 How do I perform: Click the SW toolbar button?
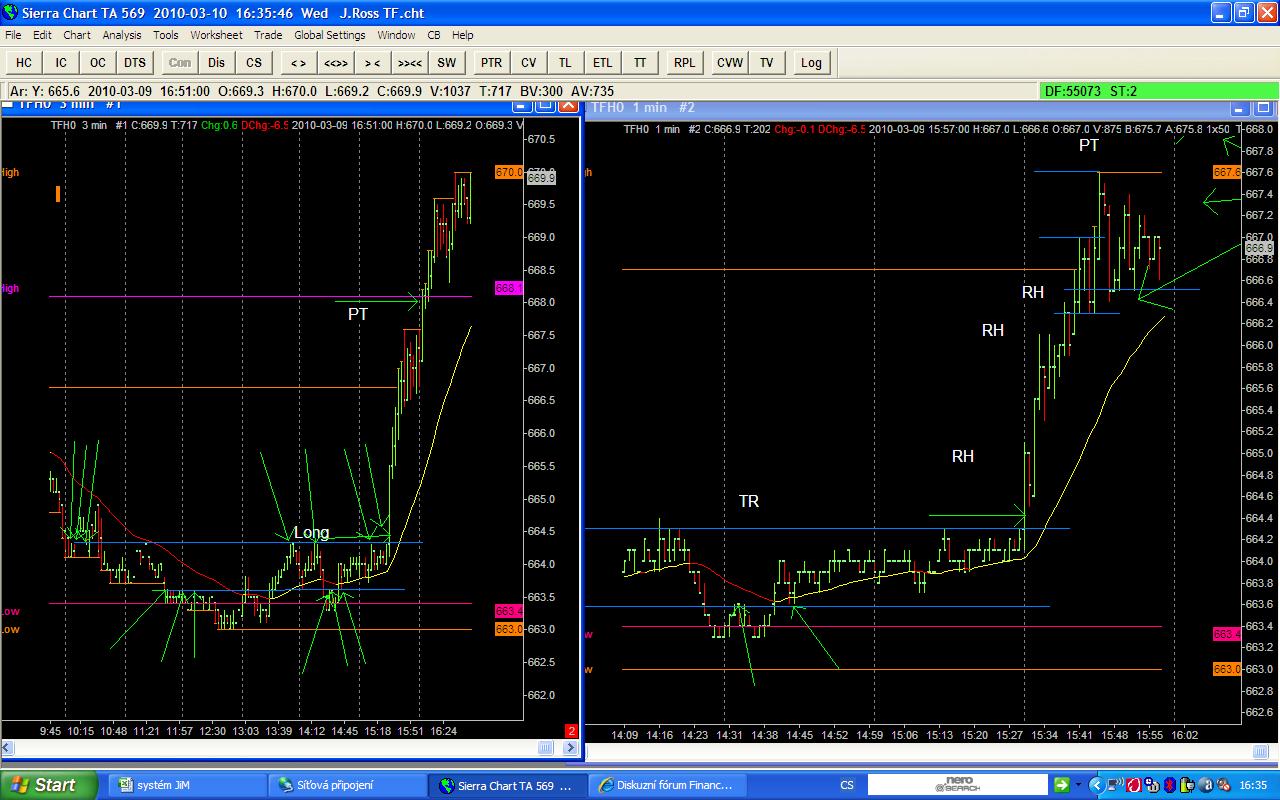[446, 62]
